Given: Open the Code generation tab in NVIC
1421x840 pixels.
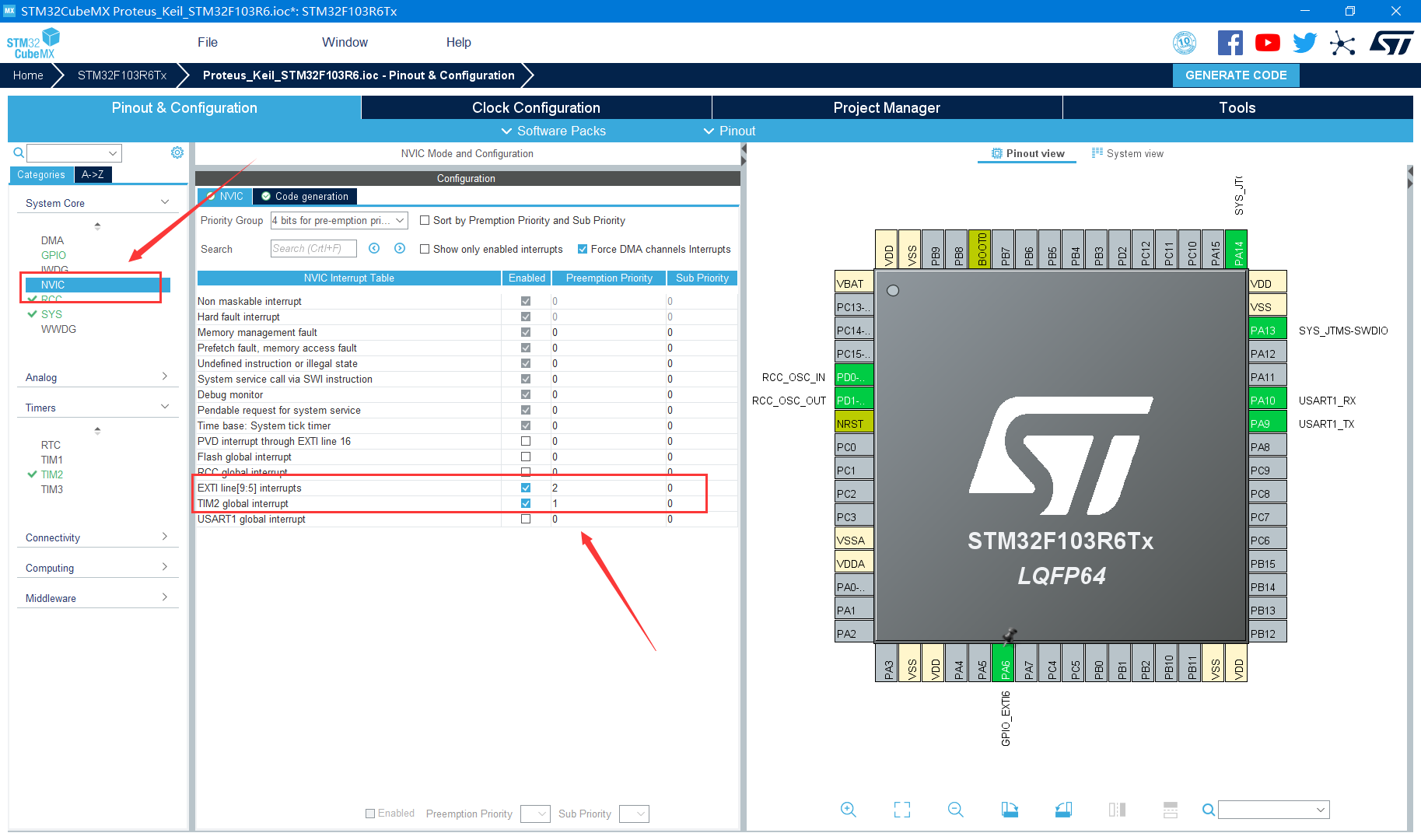Looking at the screenshot, I should pyautogui.click(x=304, y=196).
